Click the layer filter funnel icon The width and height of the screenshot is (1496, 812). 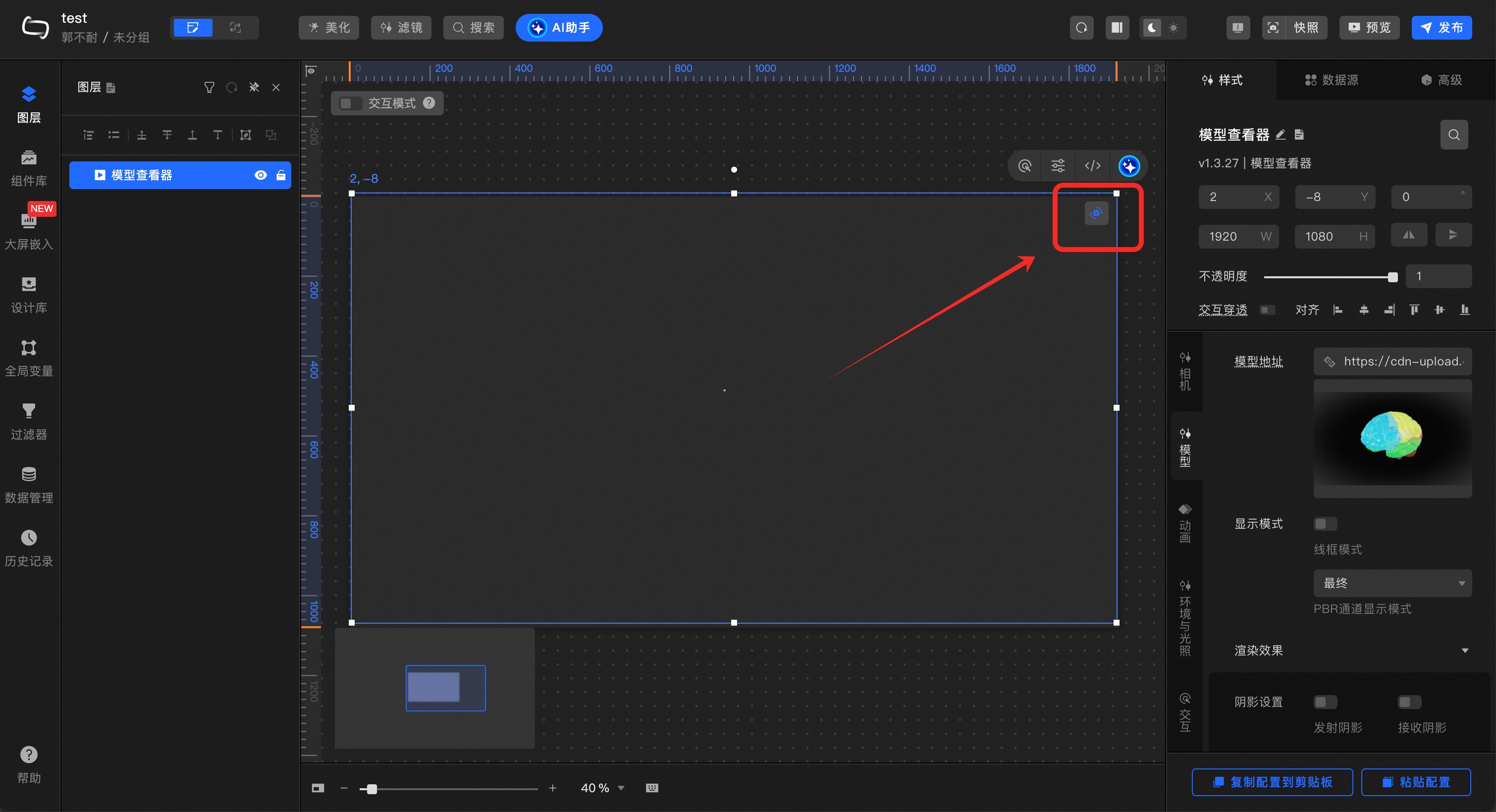[209, 88]
